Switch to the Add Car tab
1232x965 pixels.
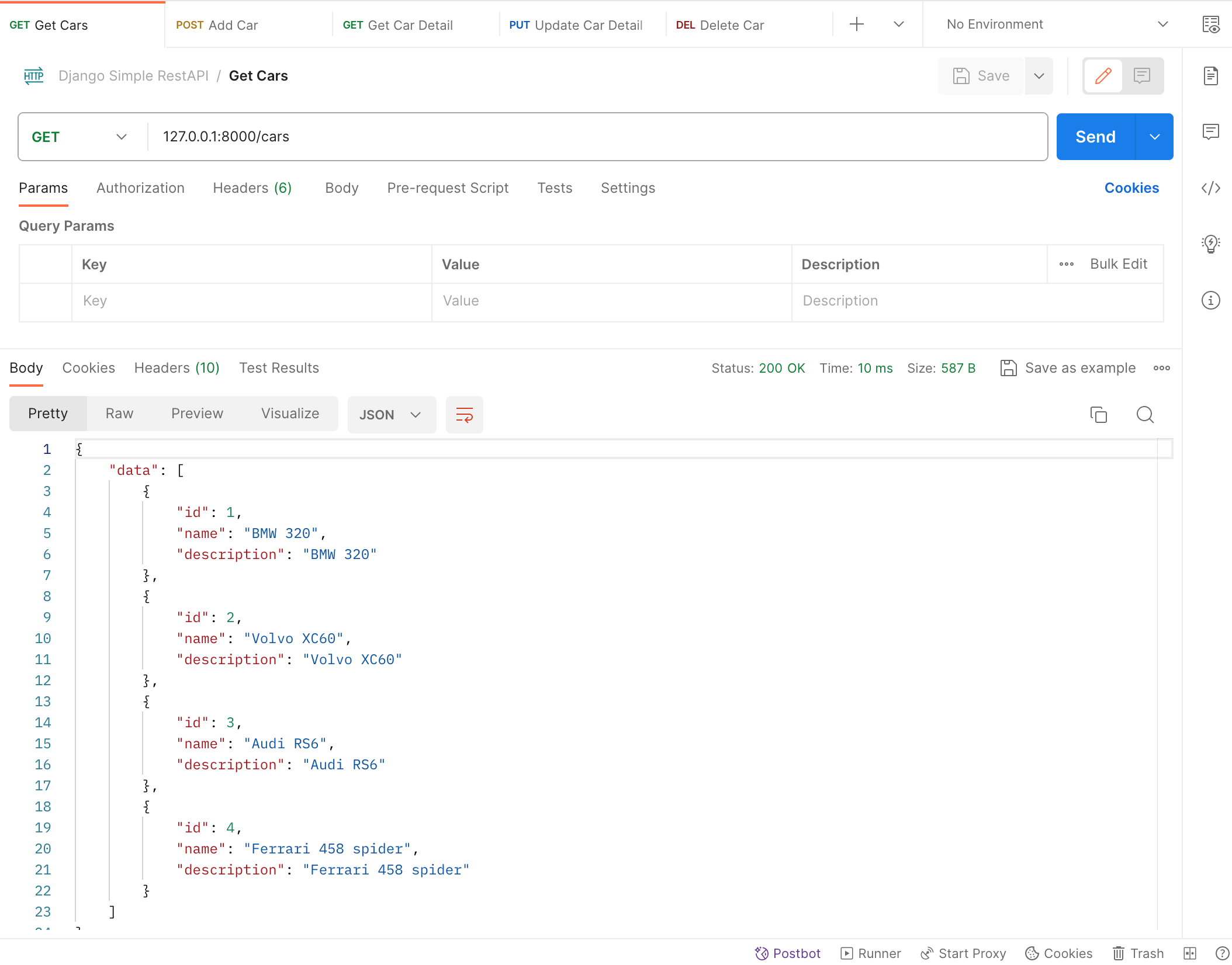coord(217,25)
